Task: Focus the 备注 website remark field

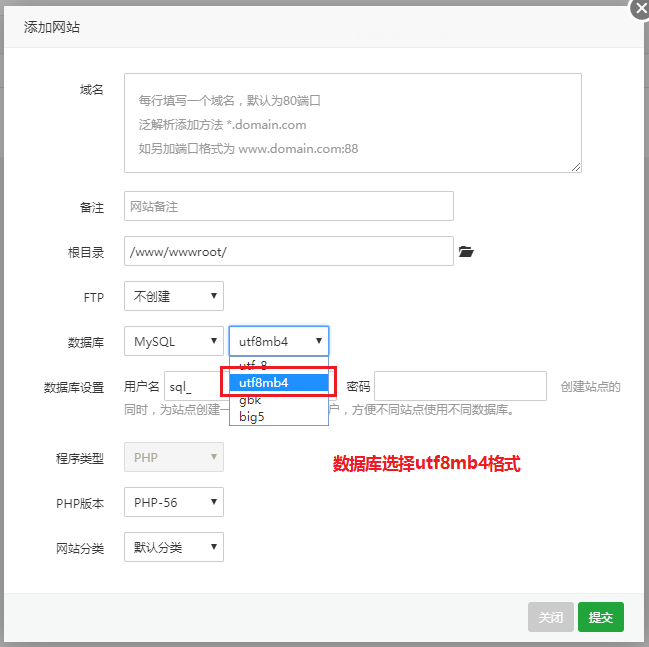Action: pyautogui.click(x=289, y=206)
